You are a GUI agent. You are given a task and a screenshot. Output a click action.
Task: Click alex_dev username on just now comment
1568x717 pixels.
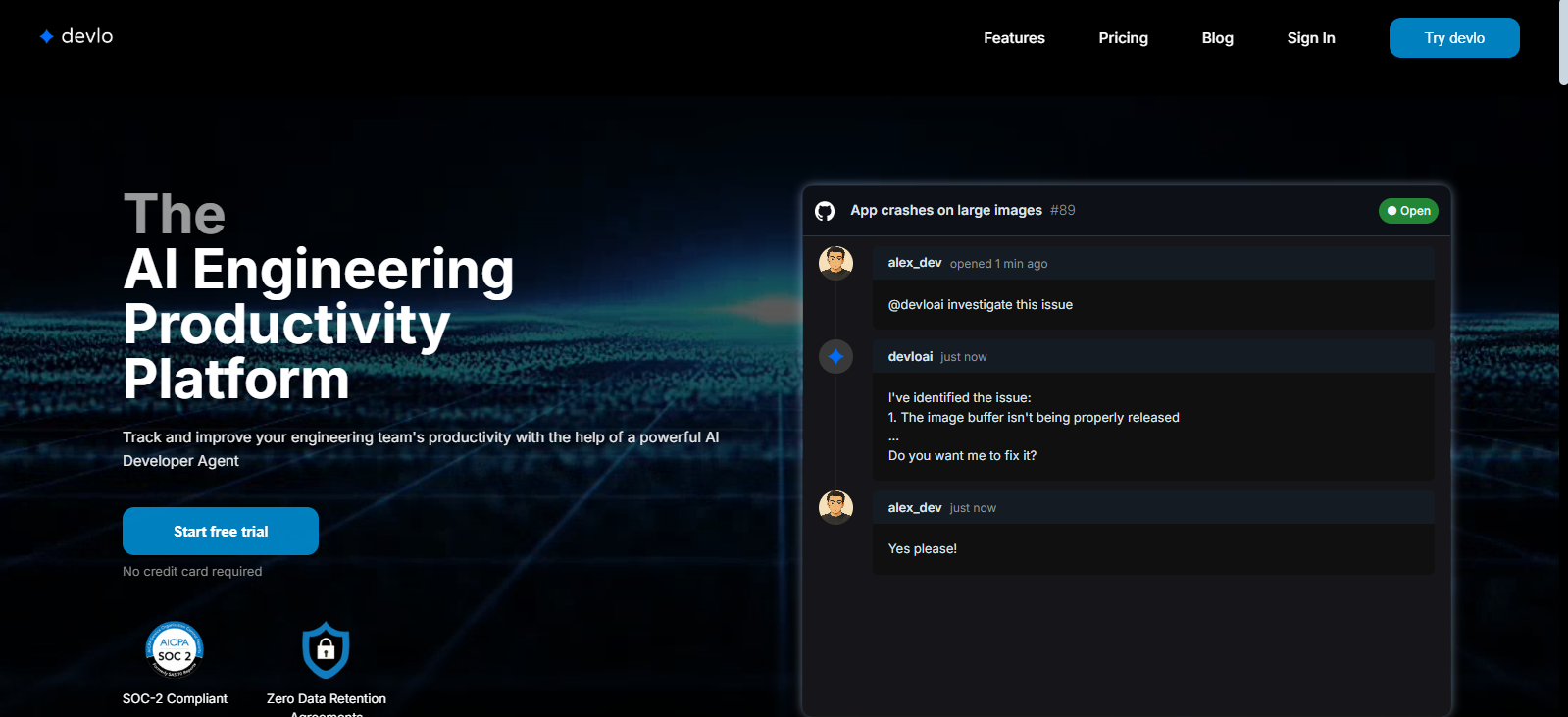coord(915,507)
